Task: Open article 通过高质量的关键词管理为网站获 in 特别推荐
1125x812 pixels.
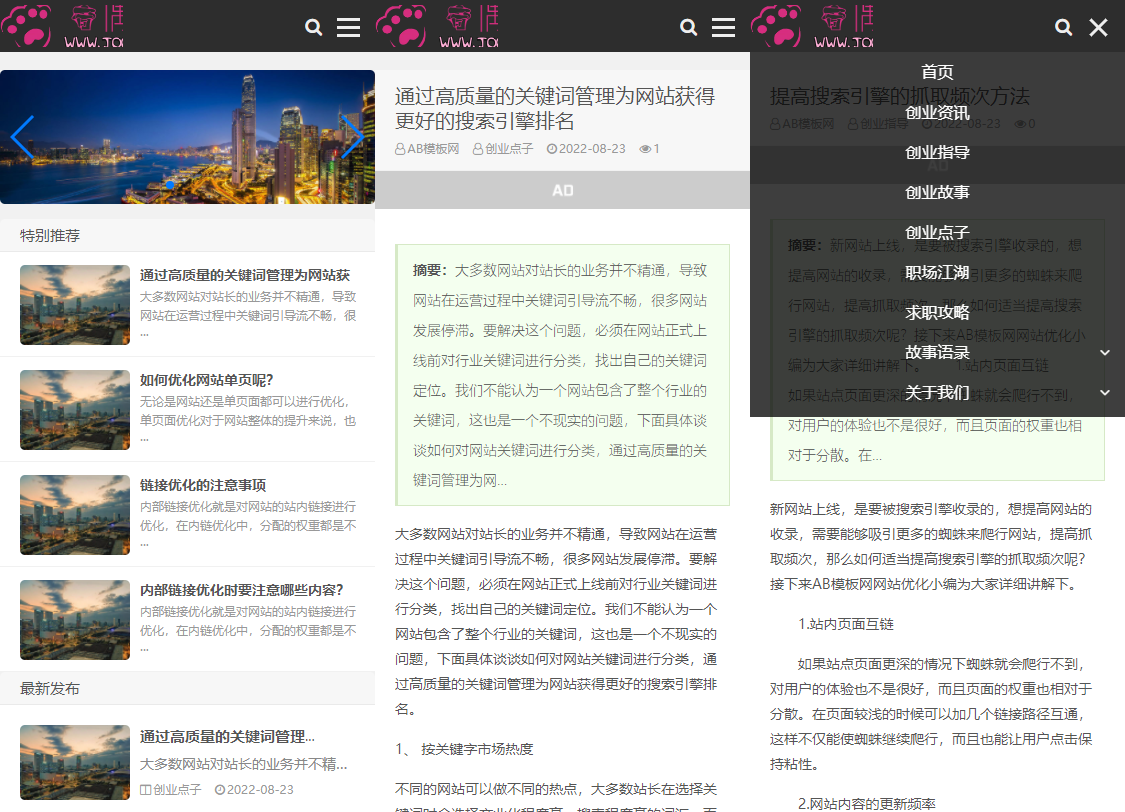Action: click(245, 275)
